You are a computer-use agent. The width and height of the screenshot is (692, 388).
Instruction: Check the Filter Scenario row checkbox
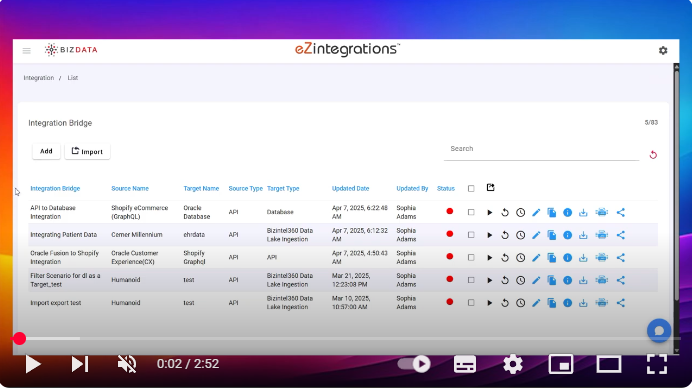[471, 280]
